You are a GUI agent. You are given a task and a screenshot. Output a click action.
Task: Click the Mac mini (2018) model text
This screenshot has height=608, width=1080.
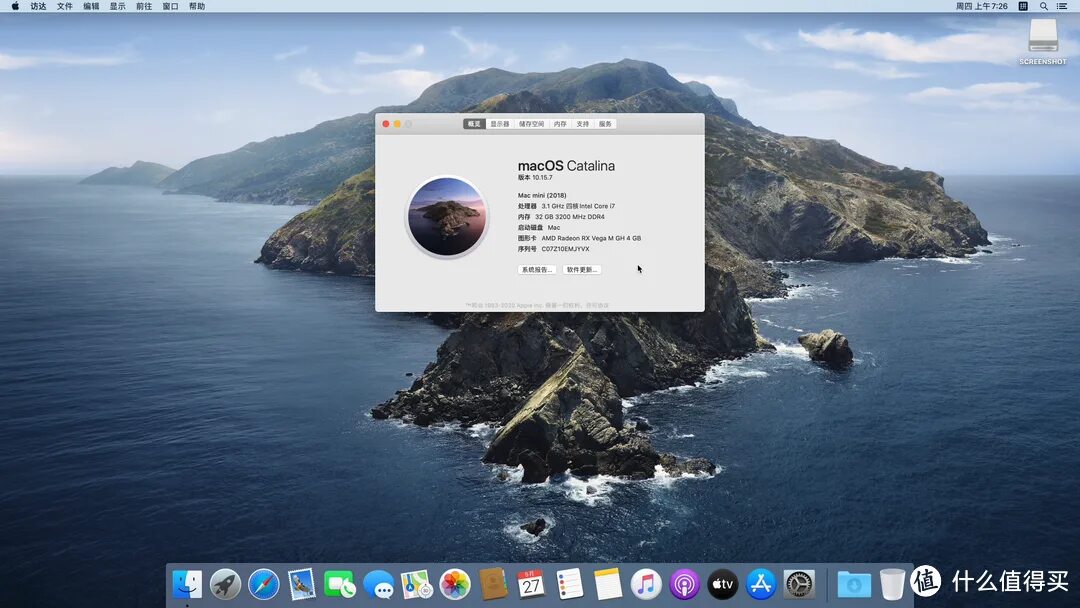pyautogui.click(x=542, y=196)
